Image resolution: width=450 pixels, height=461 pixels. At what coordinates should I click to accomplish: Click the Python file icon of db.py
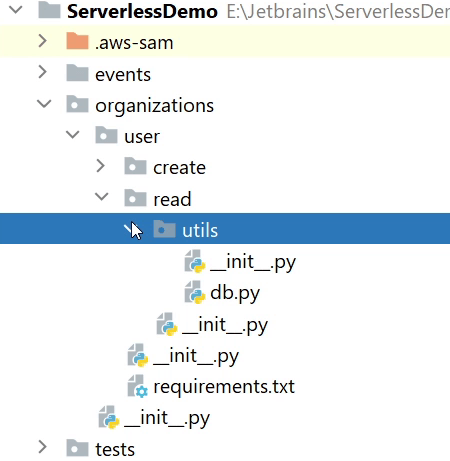tap(195, 292)
